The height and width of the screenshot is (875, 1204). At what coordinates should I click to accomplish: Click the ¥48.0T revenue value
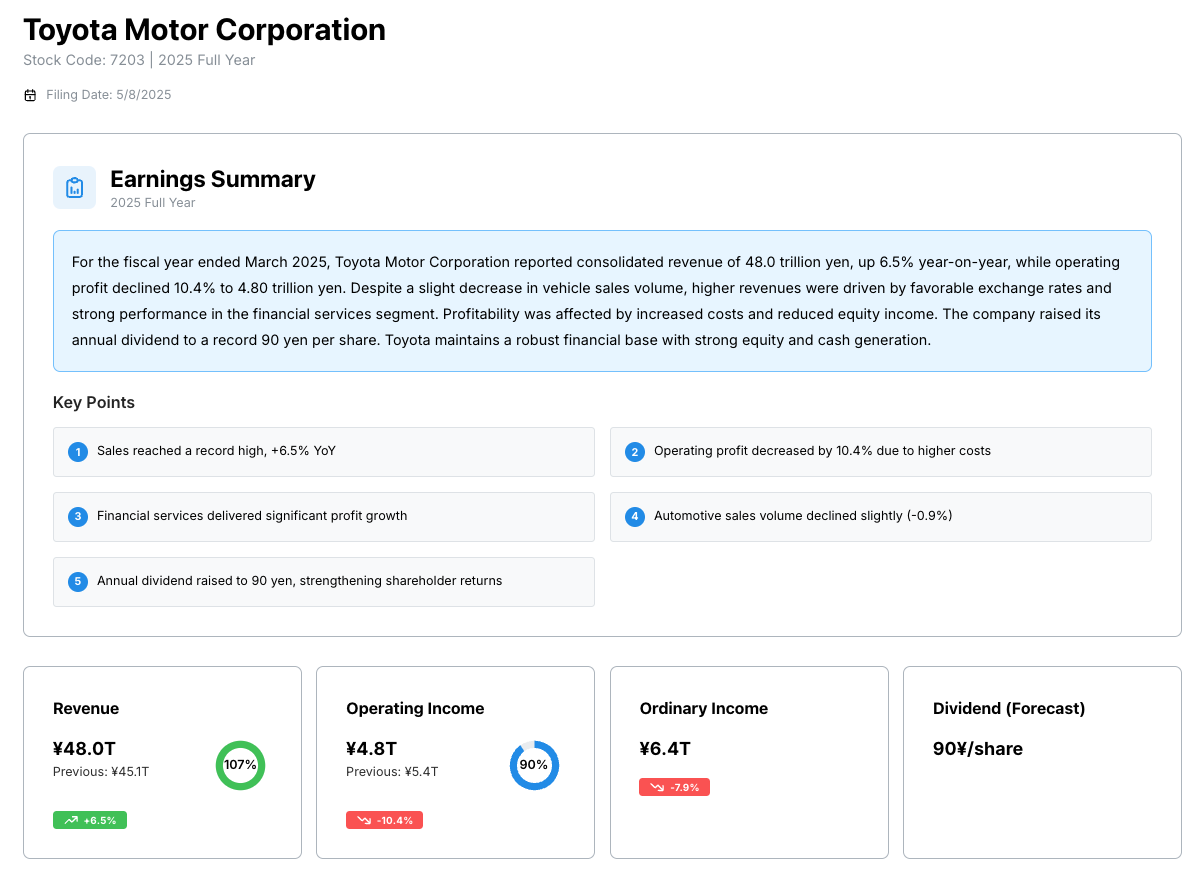84,749
